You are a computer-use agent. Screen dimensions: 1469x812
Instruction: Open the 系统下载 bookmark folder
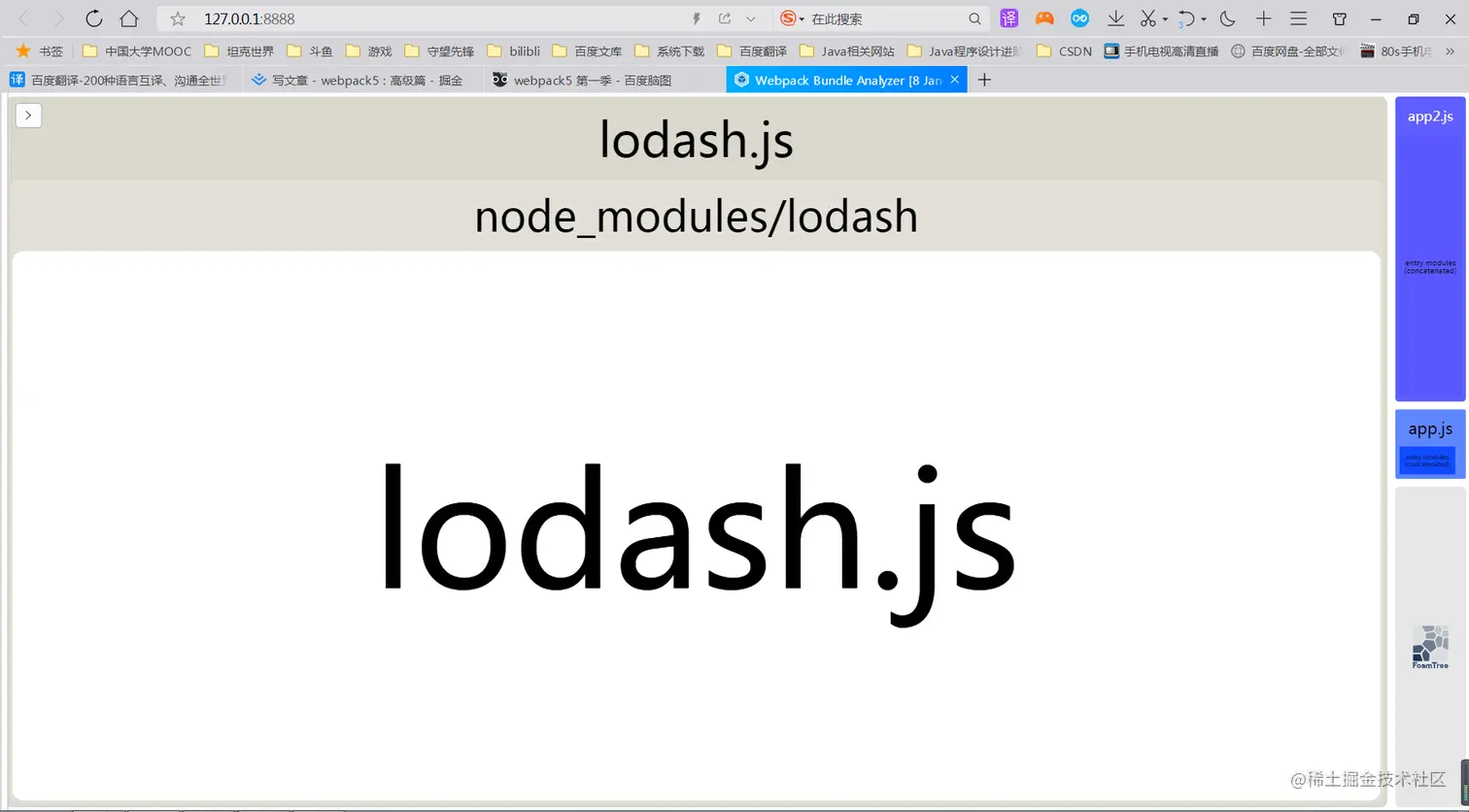tap(669, 51)
